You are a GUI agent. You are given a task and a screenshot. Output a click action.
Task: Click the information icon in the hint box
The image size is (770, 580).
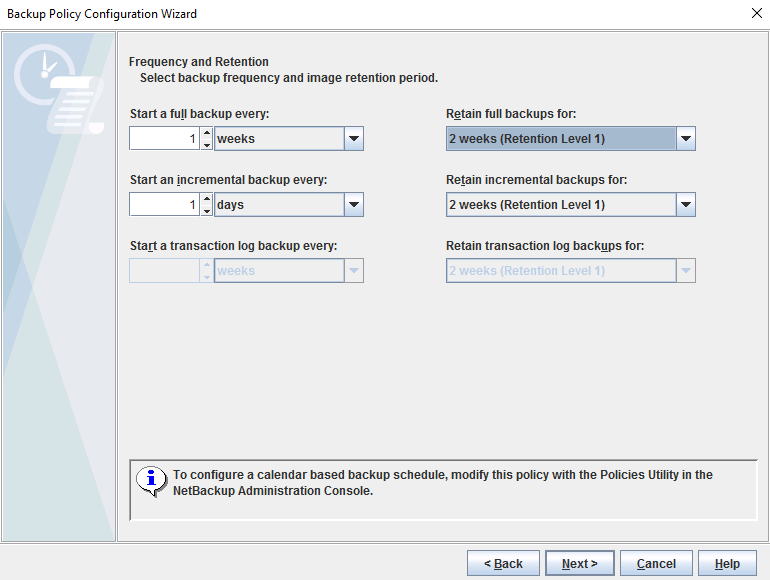pos(151,481)
